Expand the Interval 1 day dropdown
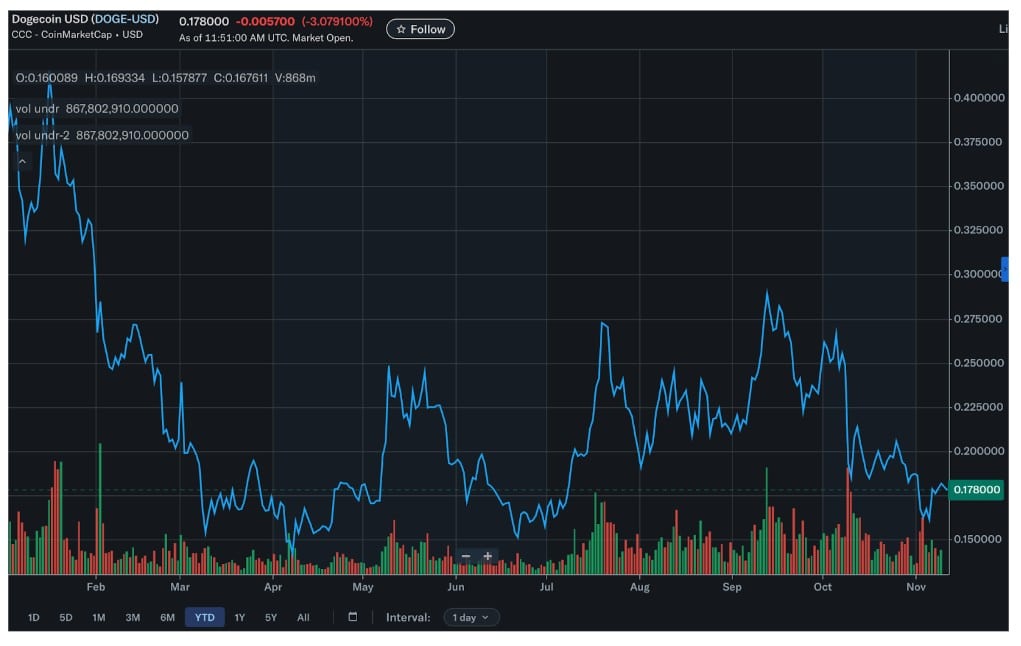The width and height of the screenshot is (1021, 646). pos(471,617)
